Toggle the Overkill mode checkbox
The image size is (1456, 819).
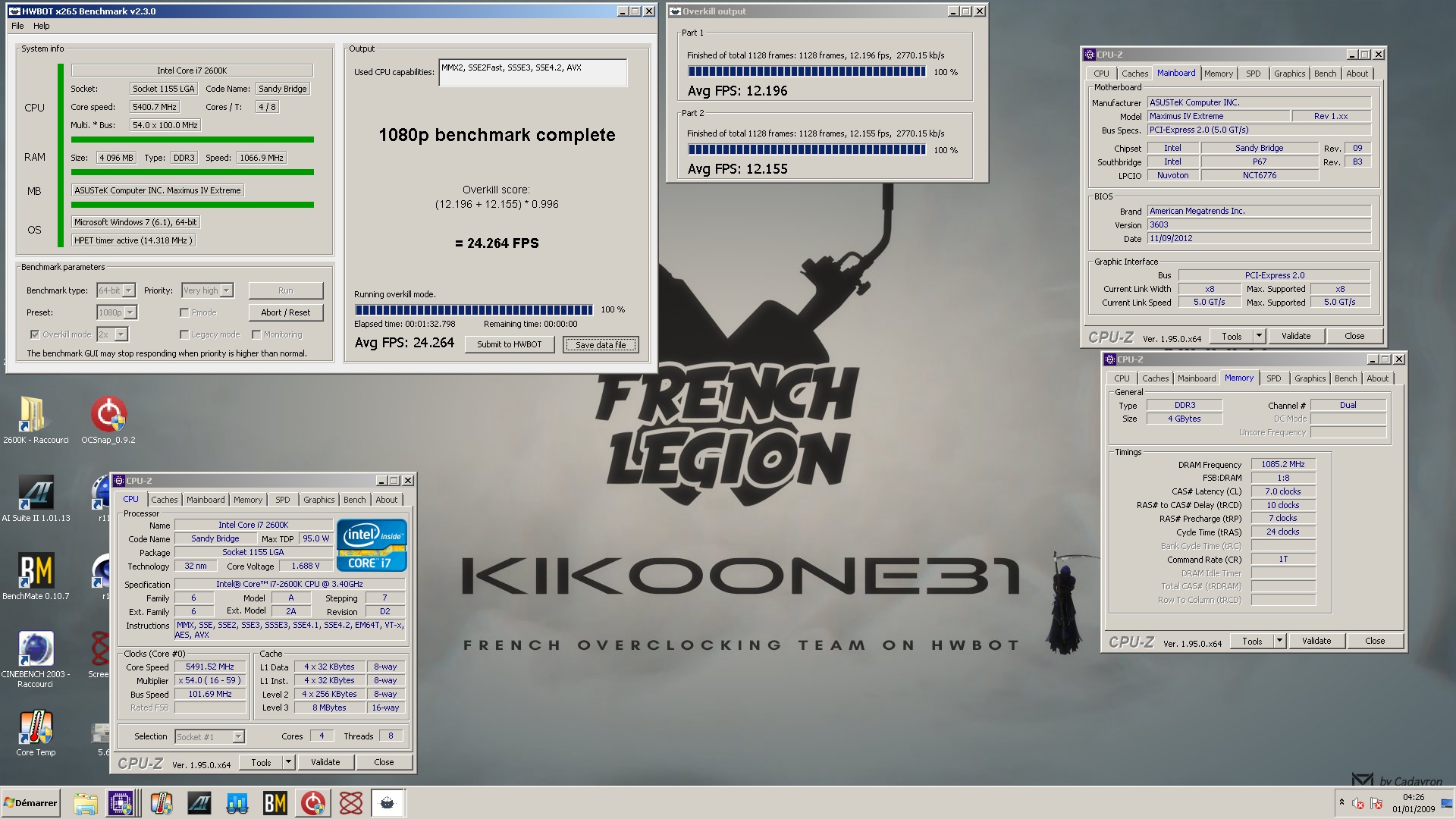pyautogui.click(x=35, y=334)
